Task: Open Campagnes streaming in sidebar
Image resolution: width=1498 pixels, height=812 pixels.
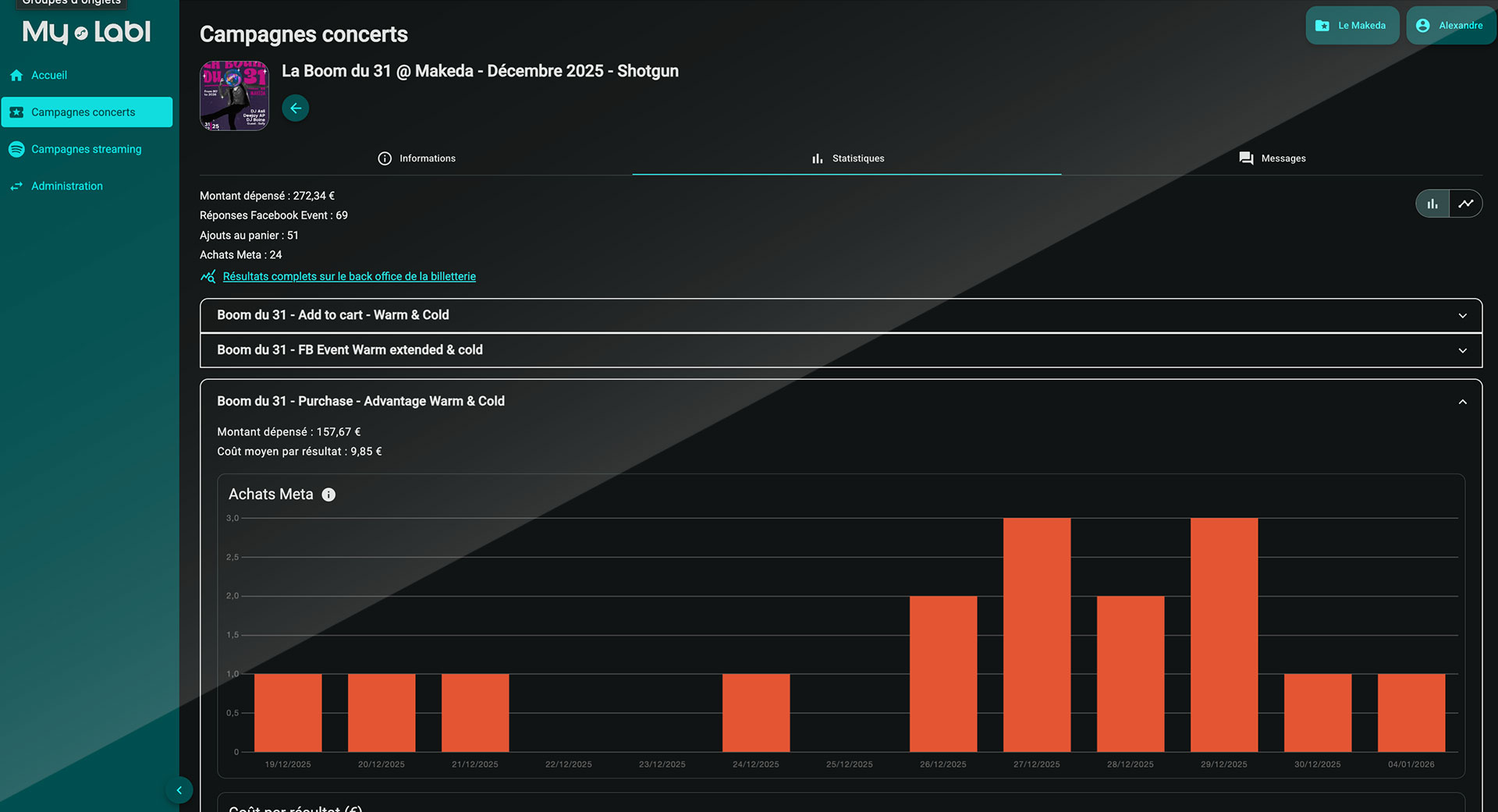Action: (x=86, y=149)
